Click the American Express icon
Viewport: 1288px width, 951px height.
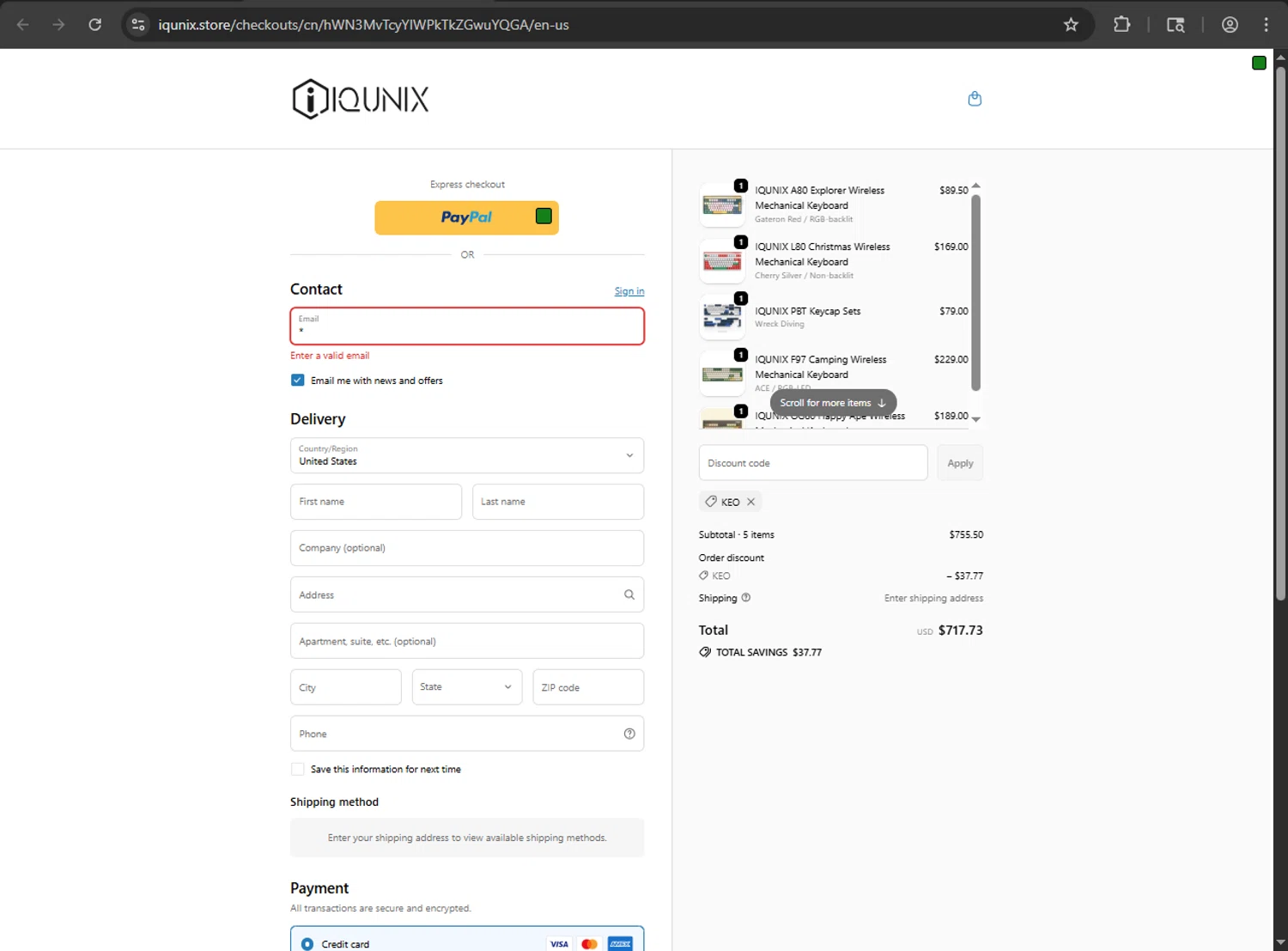[x=620, y=943]
